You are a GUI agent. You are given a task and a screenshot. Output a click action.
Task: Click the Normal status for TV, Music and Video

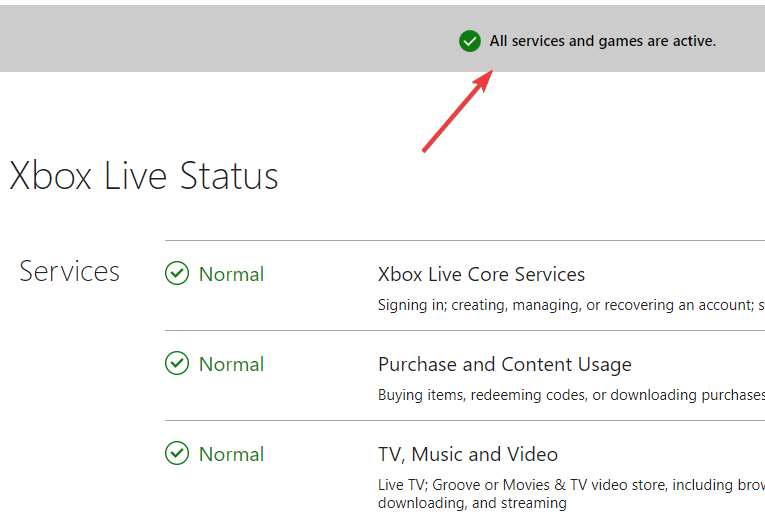[x=231, y=454]
